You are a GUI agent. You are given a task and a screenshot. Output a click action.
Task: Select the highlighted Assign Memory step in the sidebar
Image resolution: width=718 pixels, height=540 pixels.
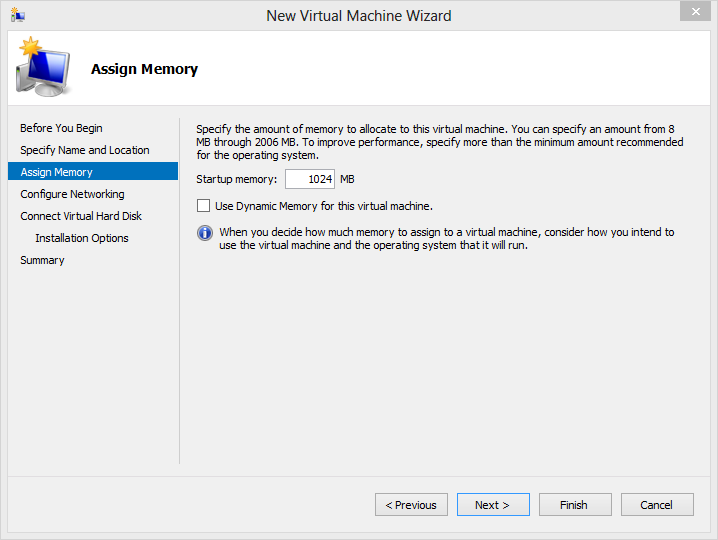[x=57, y=172]
